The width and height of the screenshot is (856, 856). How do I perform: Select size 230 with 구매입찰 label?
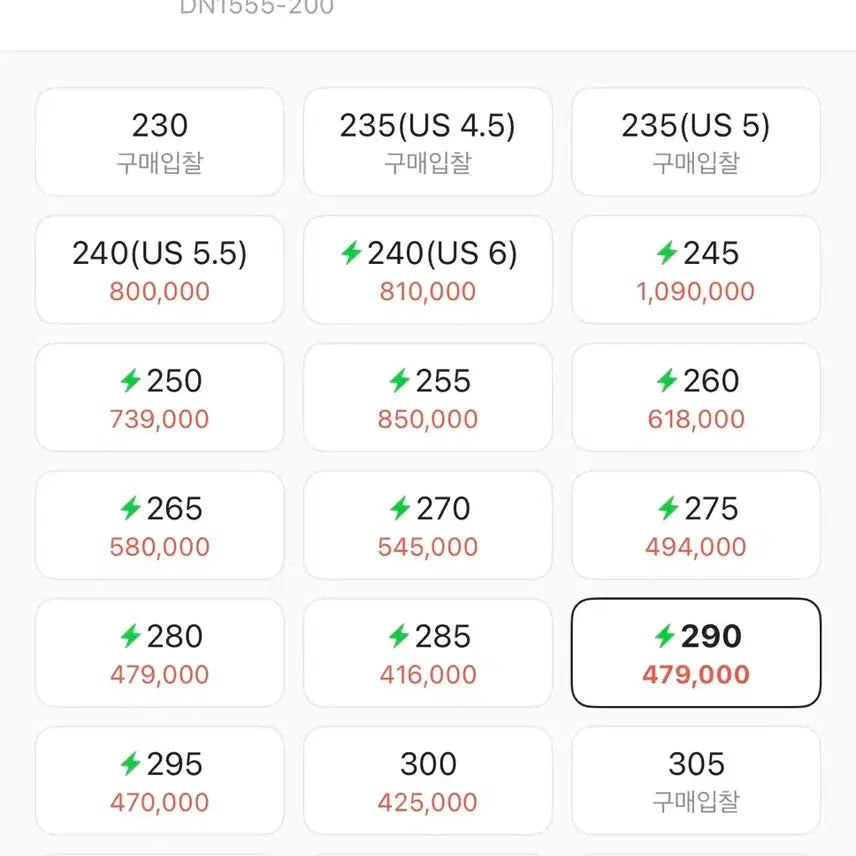159,141
